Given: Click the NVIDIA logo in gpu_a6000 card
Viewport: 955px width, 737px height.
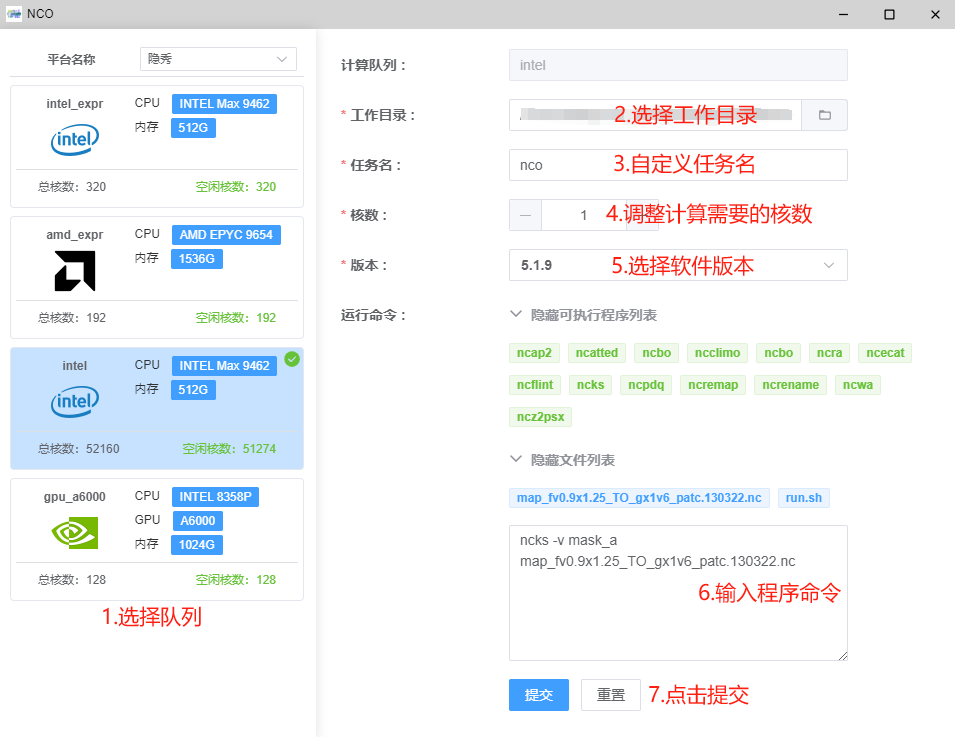Looking at the screenshot, I should coord(75,532).
